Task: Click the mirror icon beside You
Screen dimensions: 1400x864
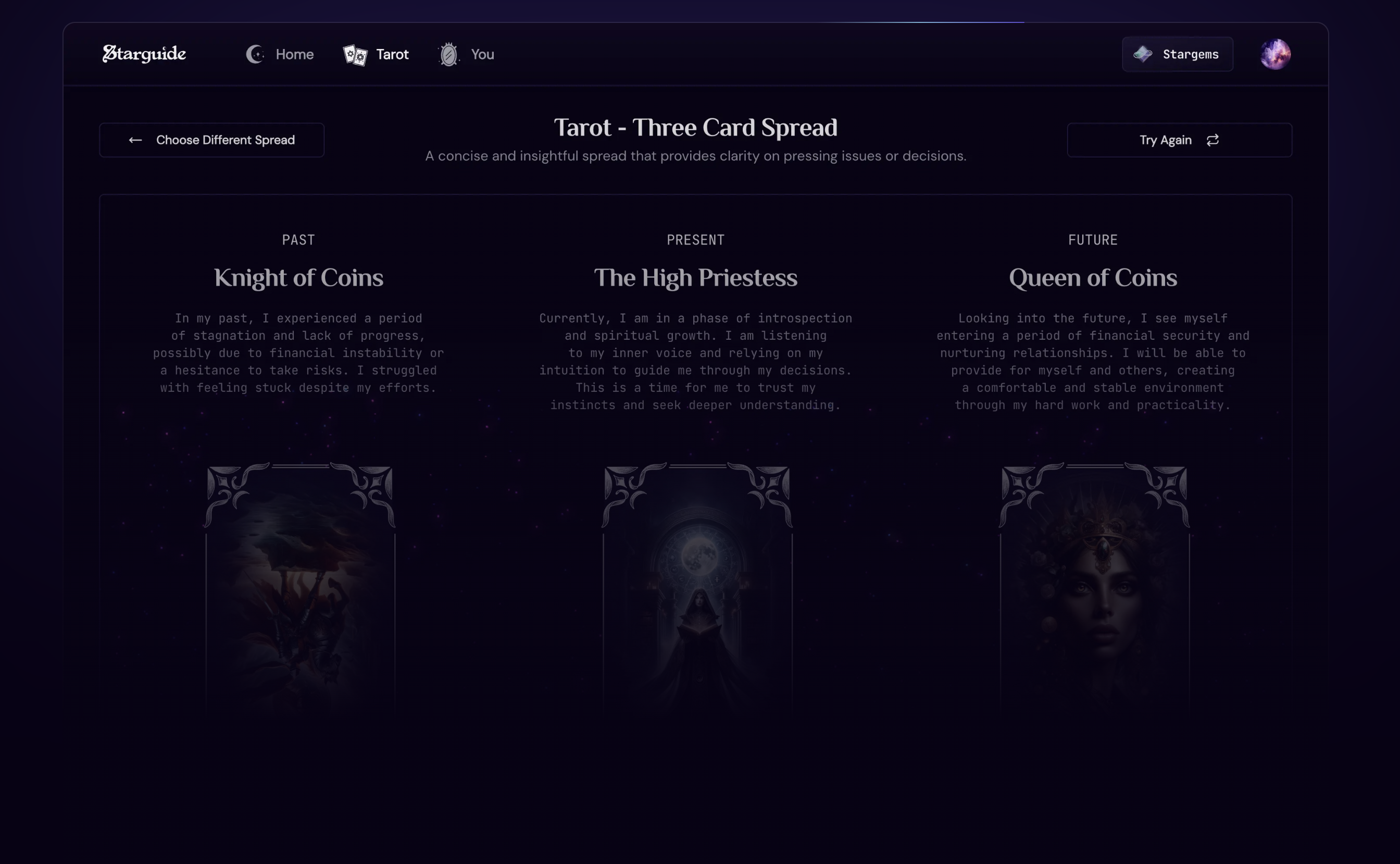Action: (449, 55)
